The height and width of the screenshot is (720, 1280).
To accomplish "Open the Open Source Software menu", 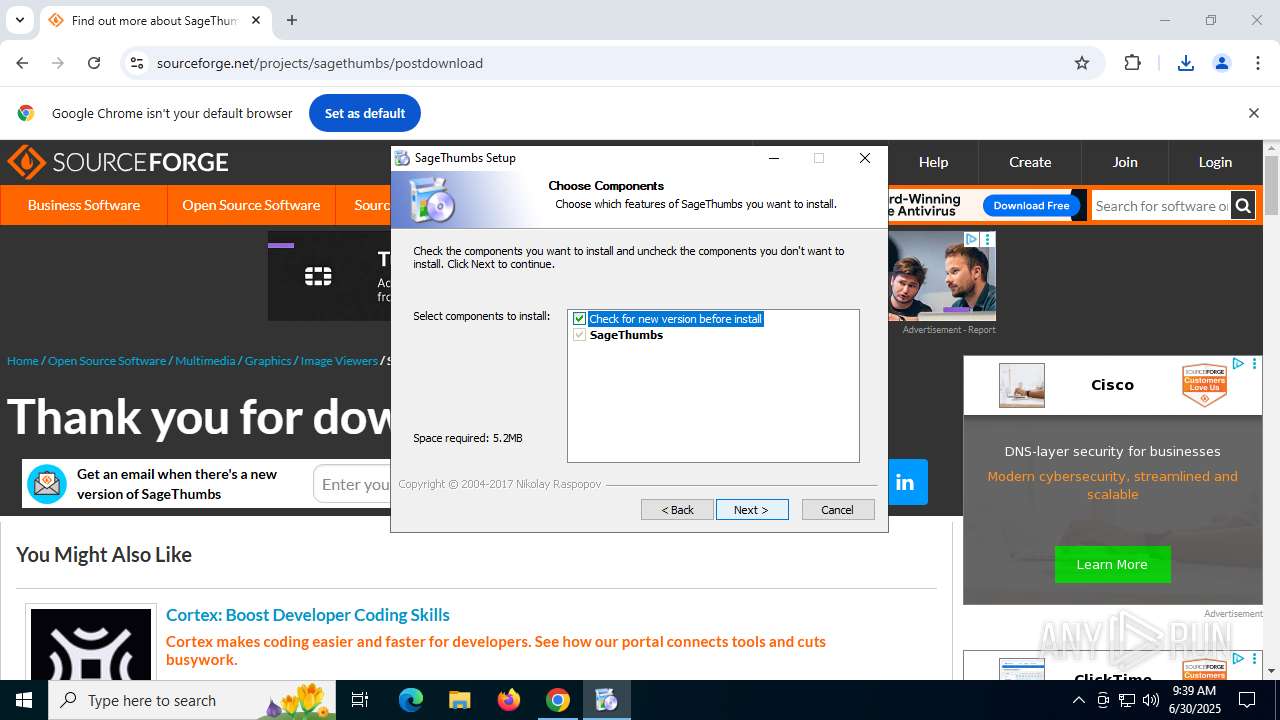I will click(x=251, y=205).
